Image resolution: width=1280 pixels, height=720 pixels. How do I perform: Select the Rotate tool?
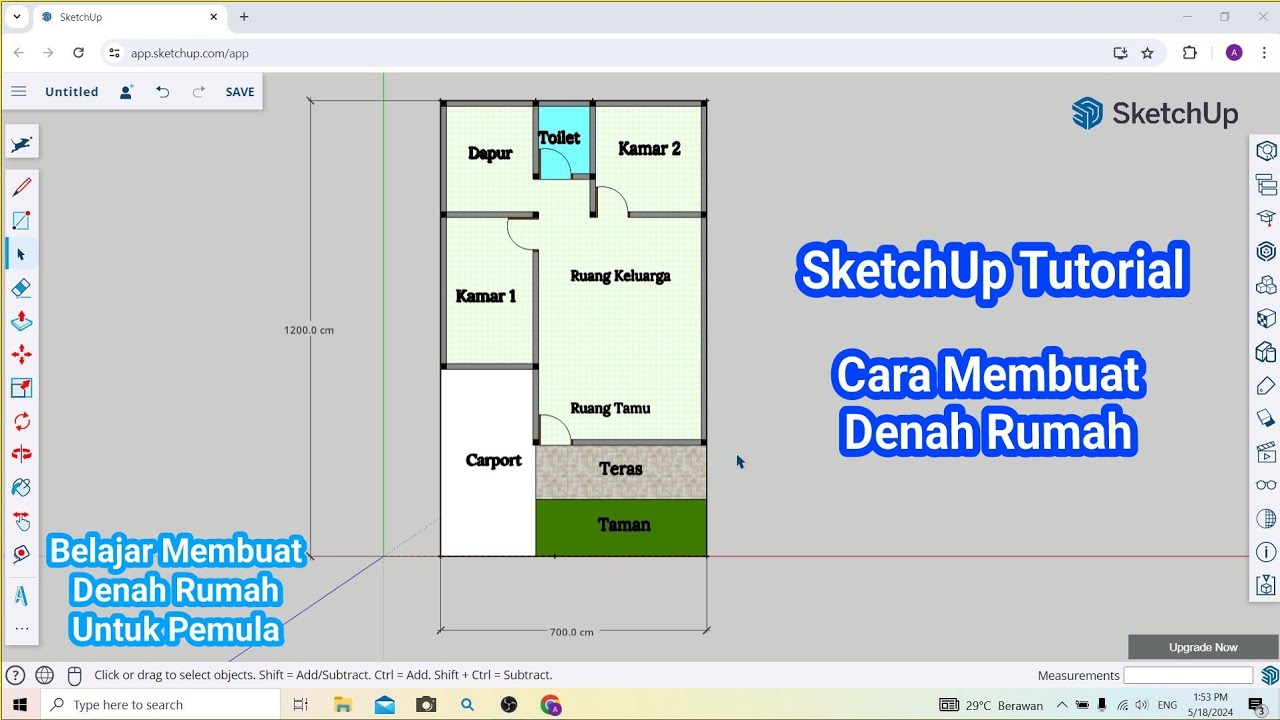tap(21, 421)
